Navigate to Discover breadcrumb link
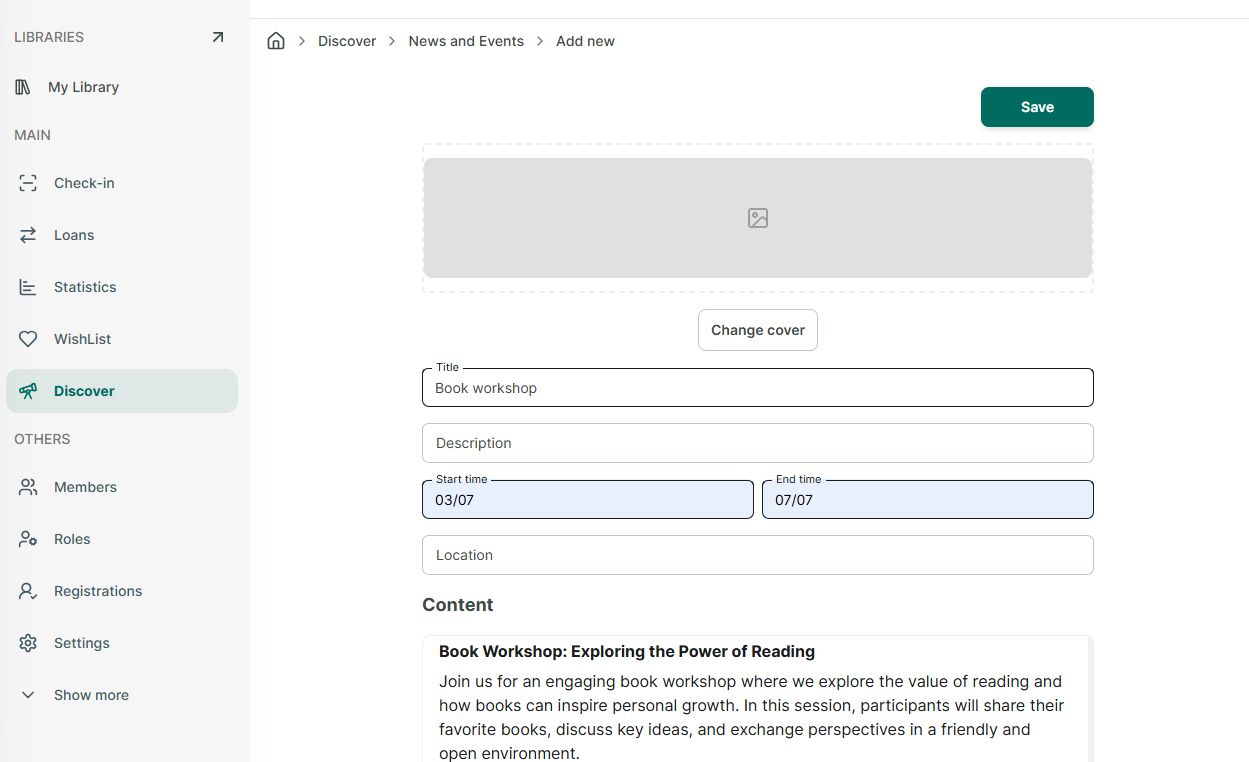The image size is (1249, 762). [347, 41]
